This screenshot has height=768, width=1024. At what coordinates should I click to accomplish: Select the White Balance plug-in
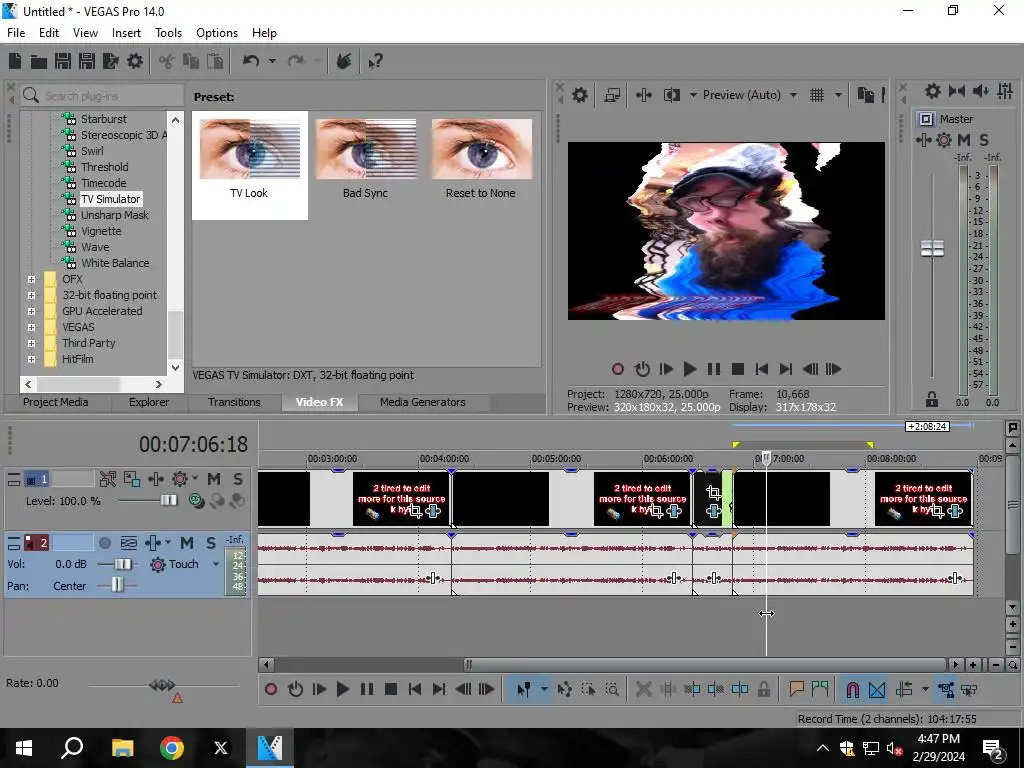tap(115, 263)
